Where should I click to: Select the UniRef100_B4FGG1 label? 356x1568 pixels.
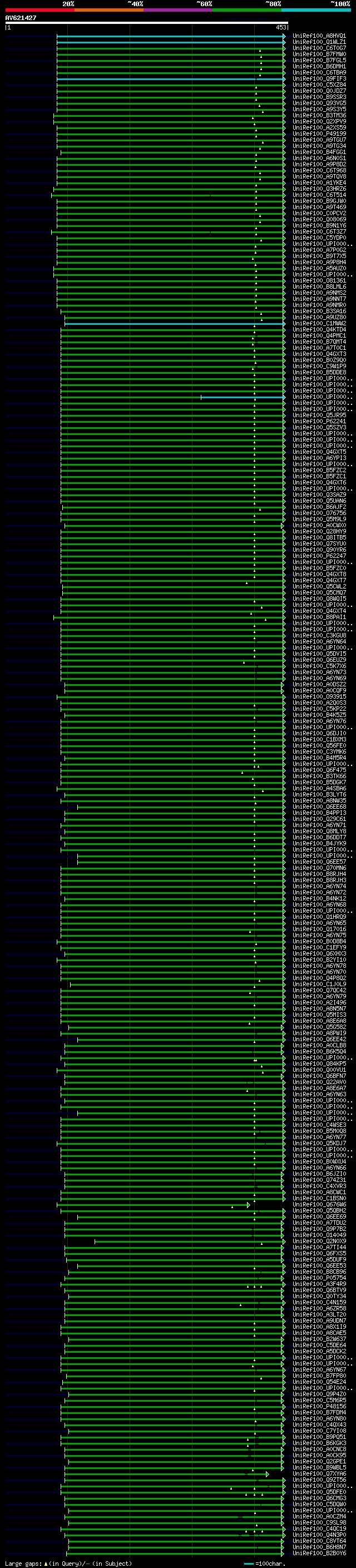[x=319, y=152]
